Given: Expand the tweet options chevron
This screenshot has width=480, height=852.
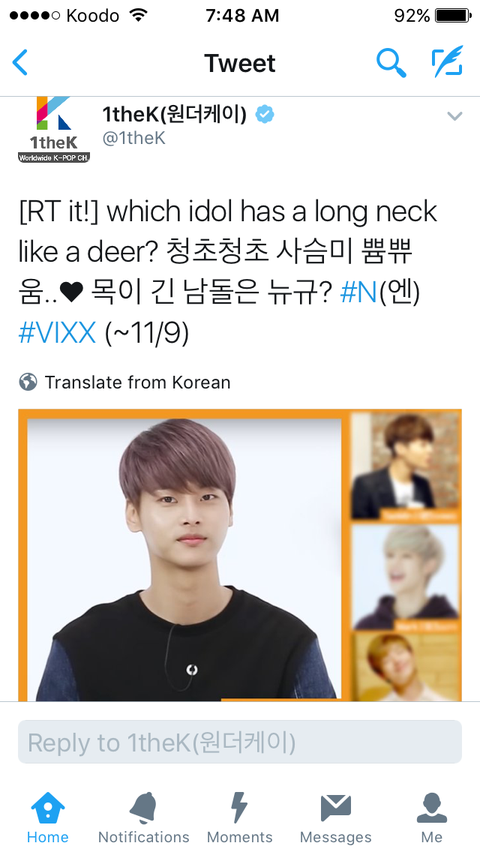Looking at the screenshot, I should tap(454, 116).
